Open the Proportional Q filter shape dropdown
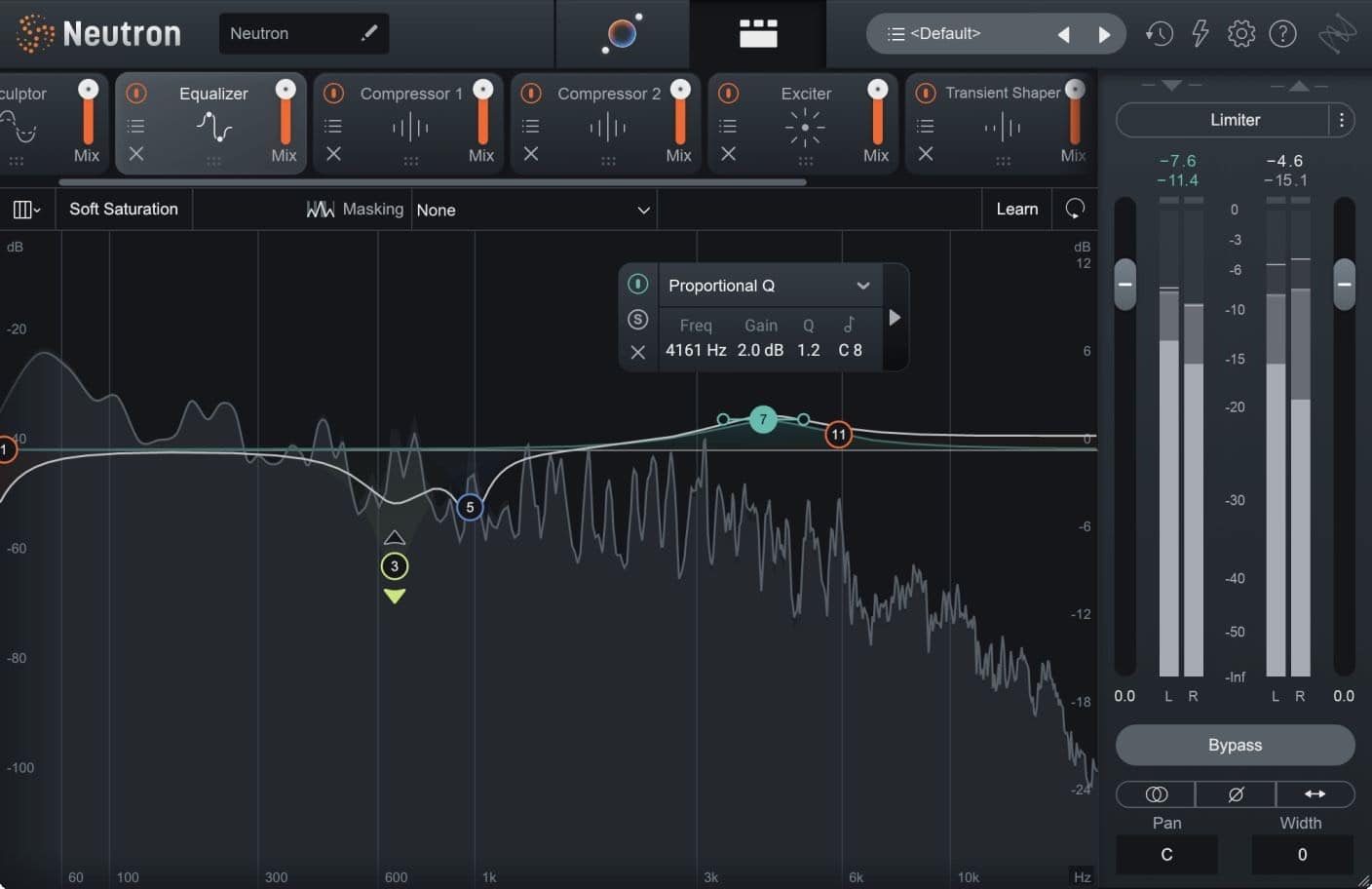This screenshot has height=889, width=1372. (768, 285)
